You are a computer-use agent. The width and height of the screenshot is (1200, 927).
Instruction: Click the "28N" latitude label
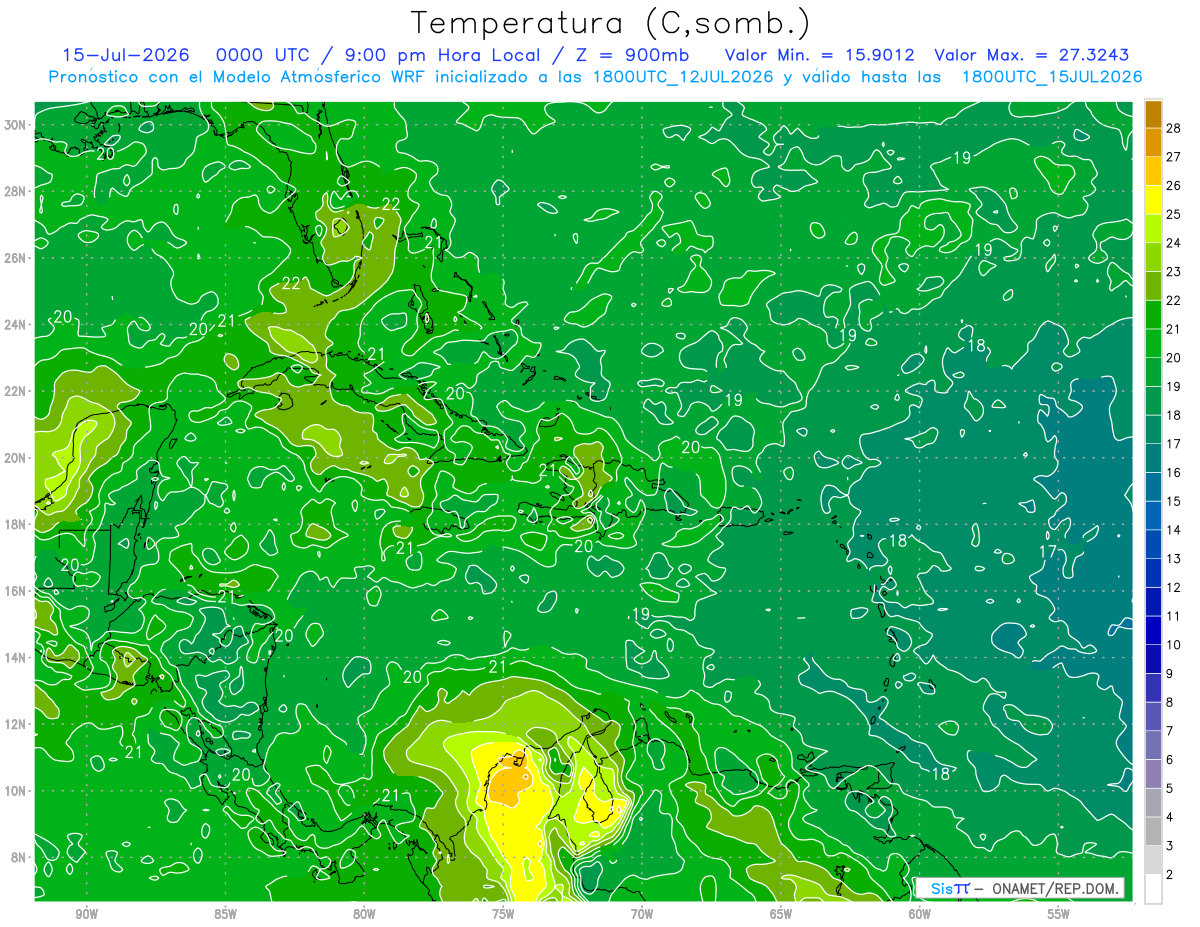coord(17,191)
